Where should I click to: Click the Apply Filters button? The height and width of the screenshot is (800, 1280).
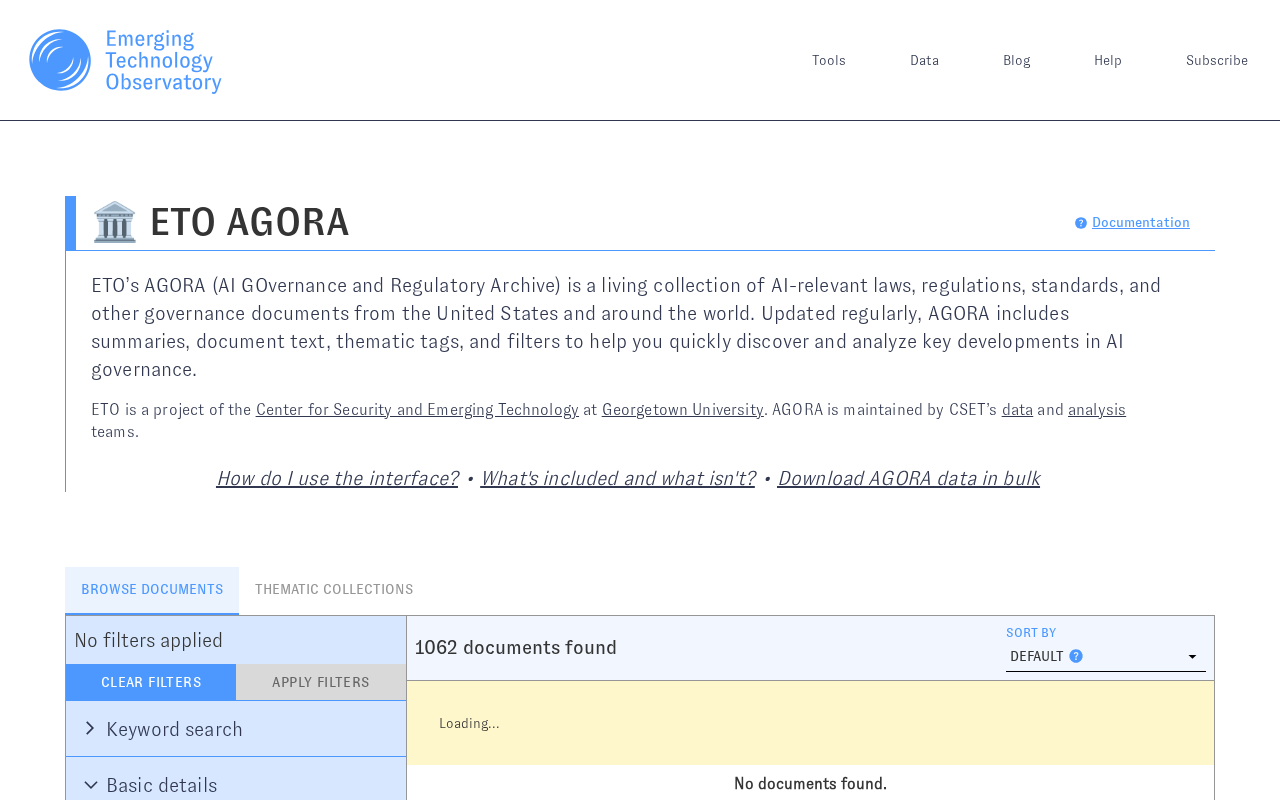point(321,682)
